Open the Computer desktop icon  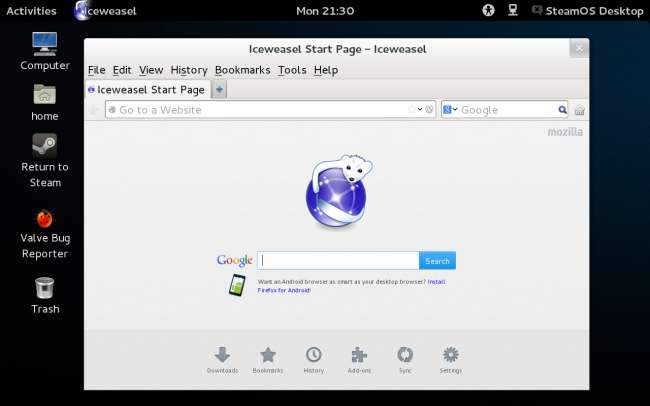point(45,44)
